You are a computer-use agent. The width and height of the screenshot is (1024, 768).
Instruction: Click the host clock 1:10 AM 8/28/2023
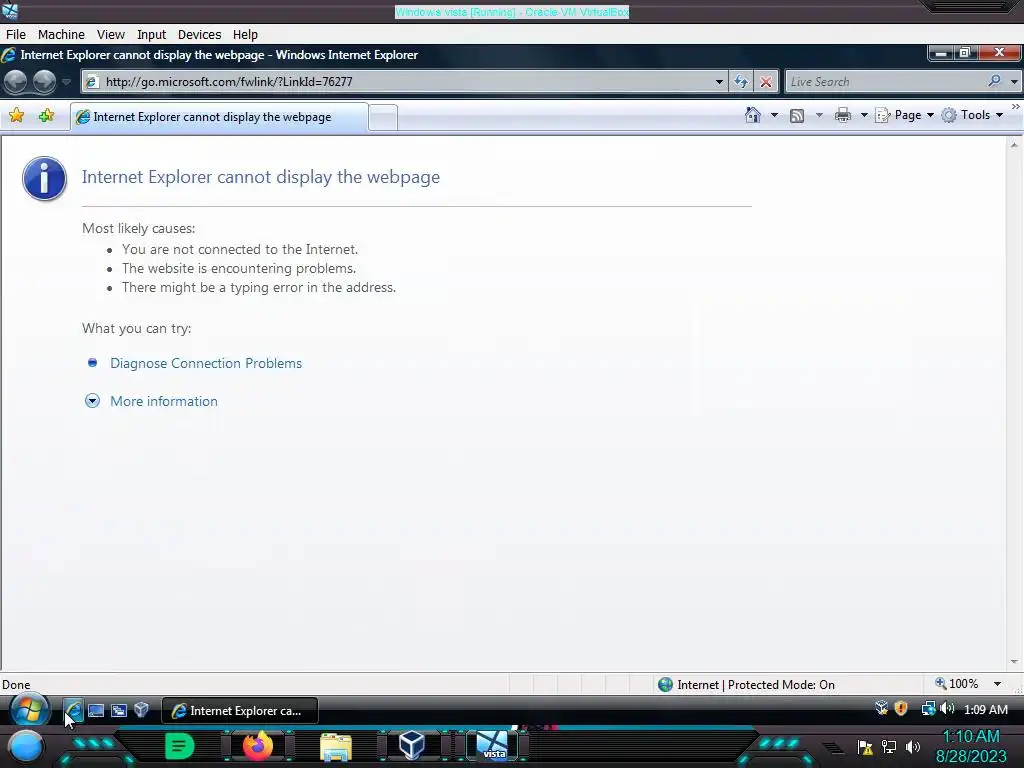coord(971,746)
